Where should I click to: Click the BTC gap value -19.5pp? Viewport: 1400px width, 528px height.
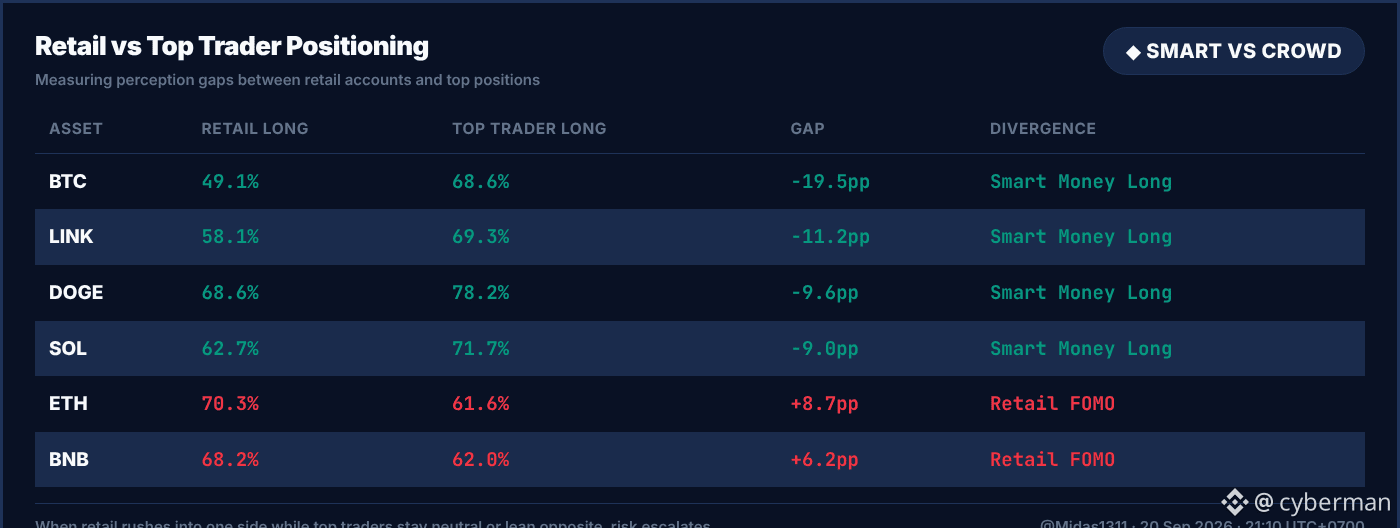pyautogui.click(x=830, y=182)
